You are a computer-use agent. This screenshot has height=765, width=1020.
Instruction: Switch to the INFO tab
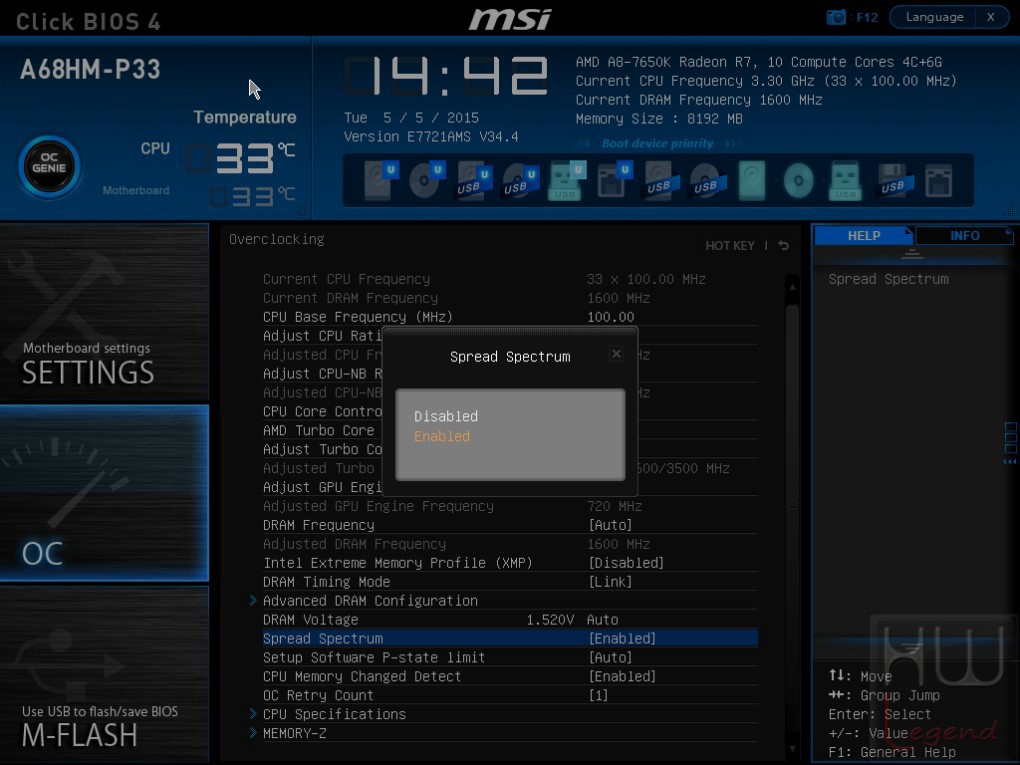964,235
